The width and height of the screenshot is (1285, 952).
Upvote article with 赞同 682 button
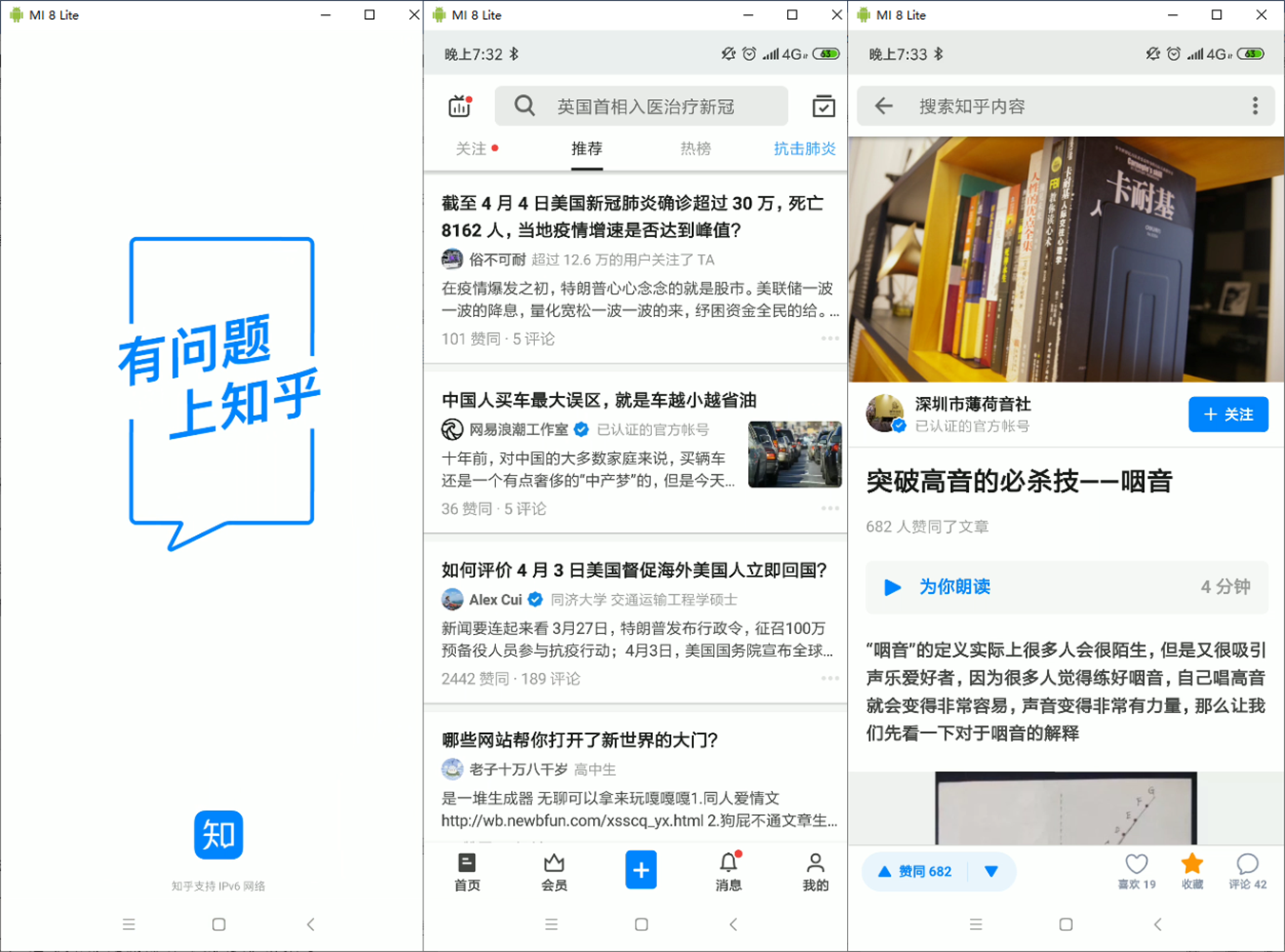click(915, 871)
